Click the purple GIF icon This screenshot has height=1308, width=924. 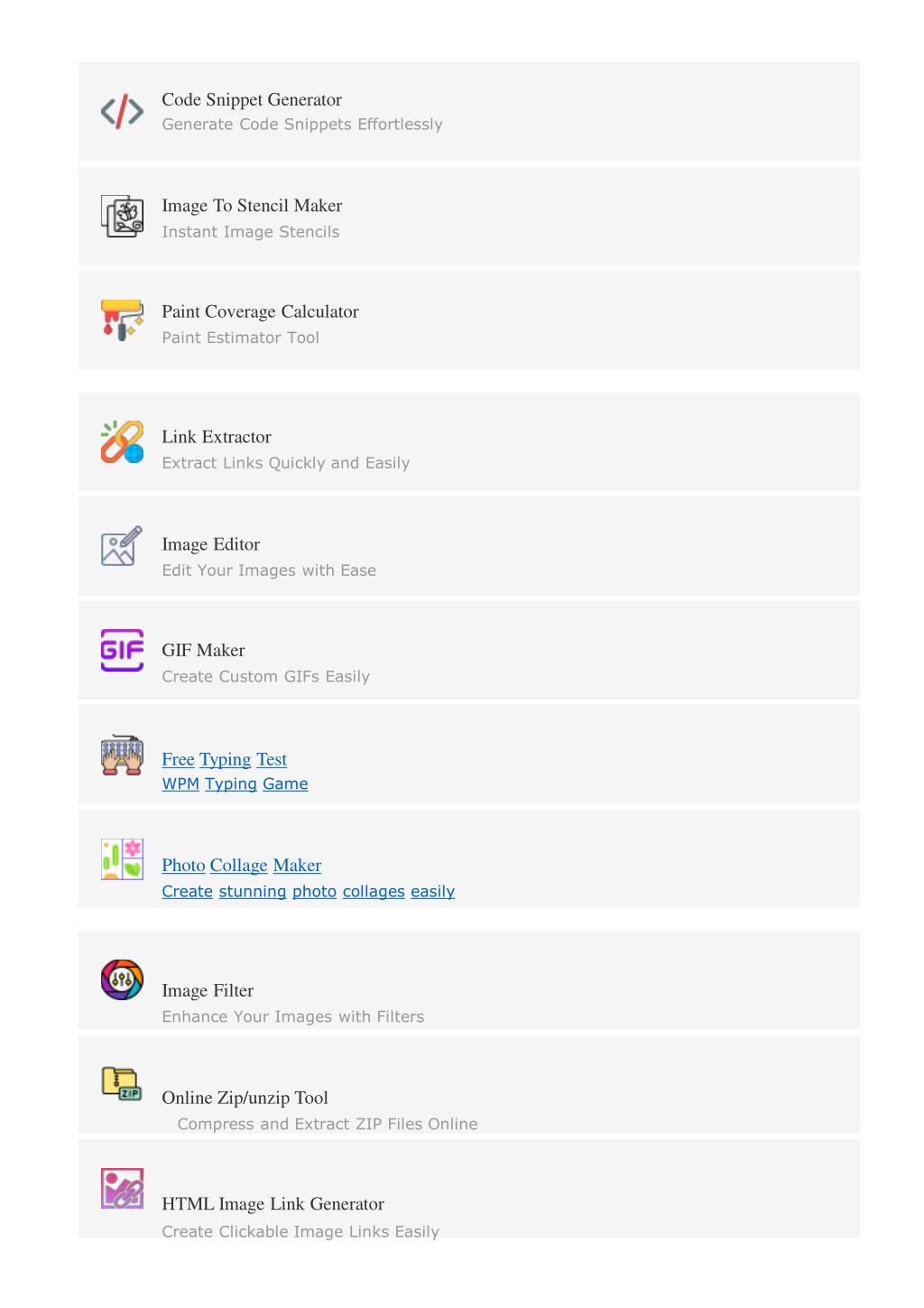(122, 650)
